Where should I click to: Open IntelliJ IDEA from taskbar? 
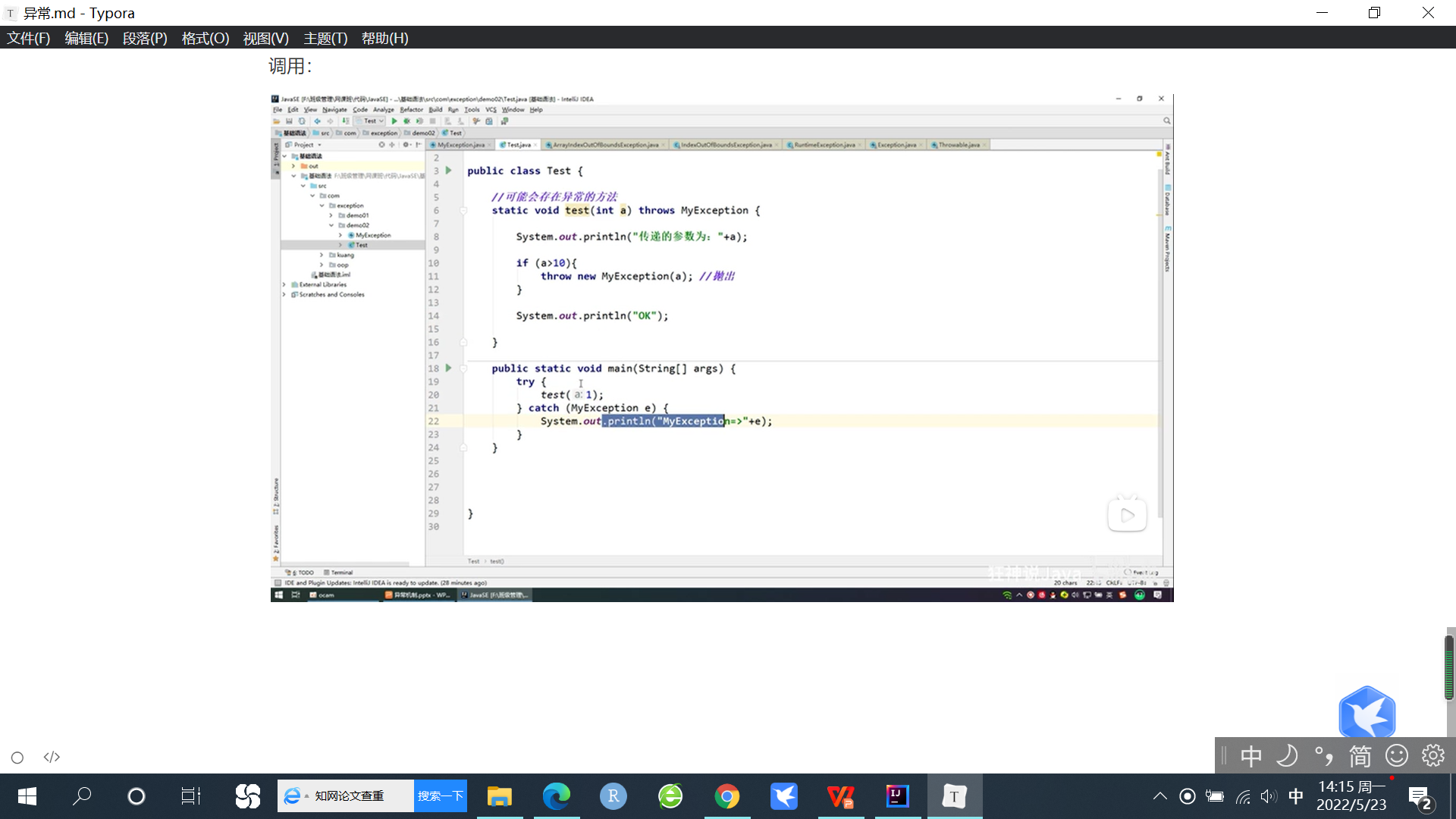898,796
